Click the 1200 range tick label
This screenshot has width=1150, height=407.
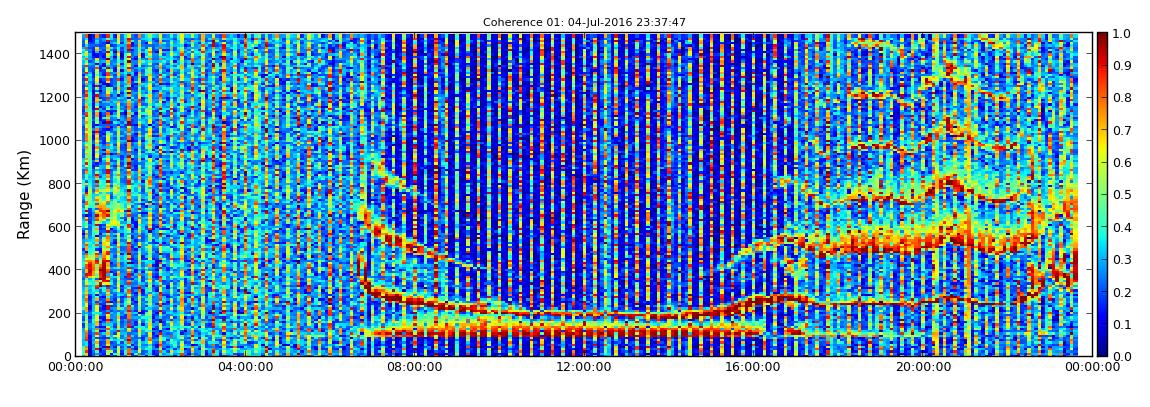[x=56, y=98]
